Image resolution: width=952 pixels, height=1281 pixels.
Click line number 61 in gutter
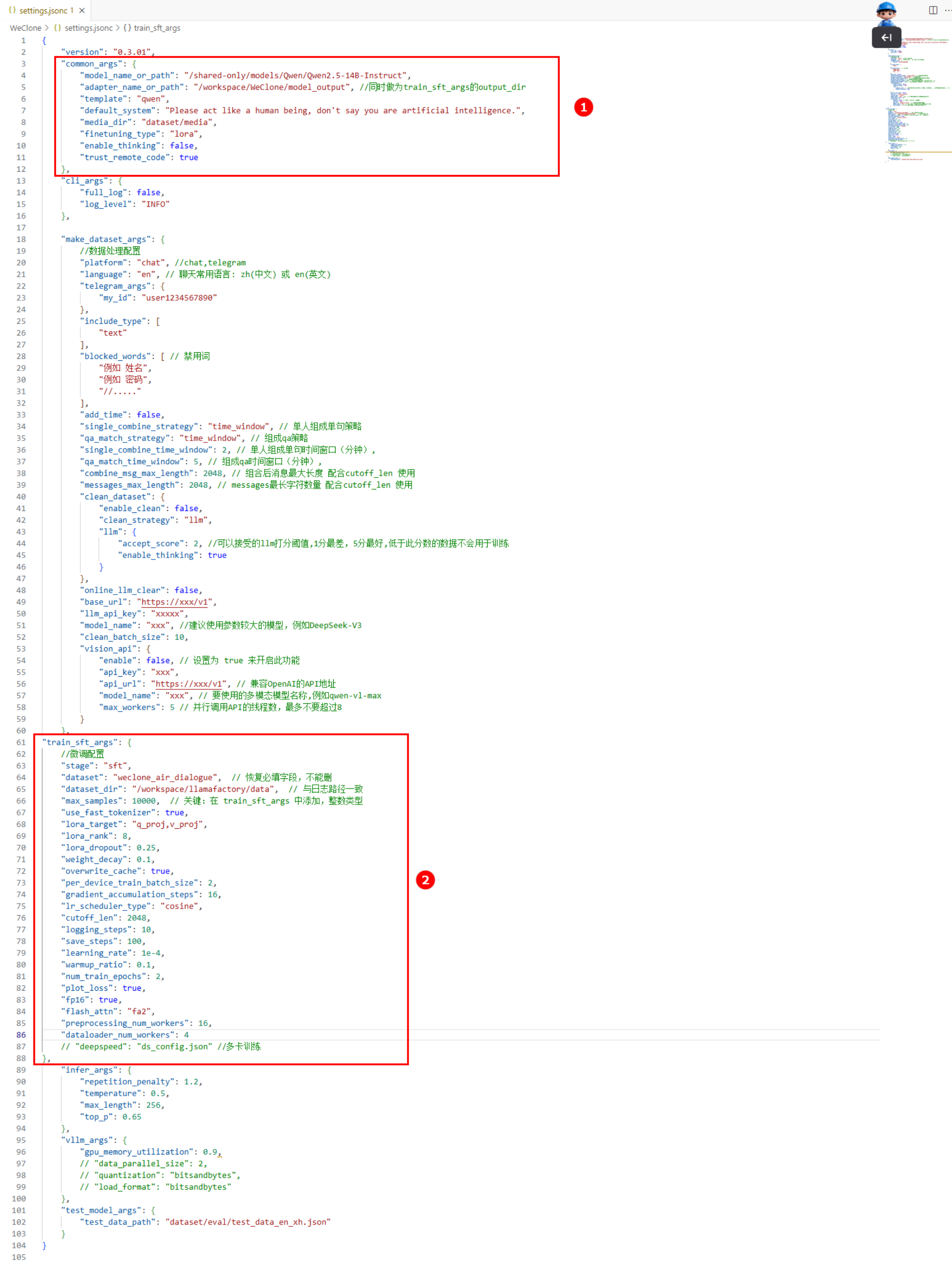tap(21, 742)
